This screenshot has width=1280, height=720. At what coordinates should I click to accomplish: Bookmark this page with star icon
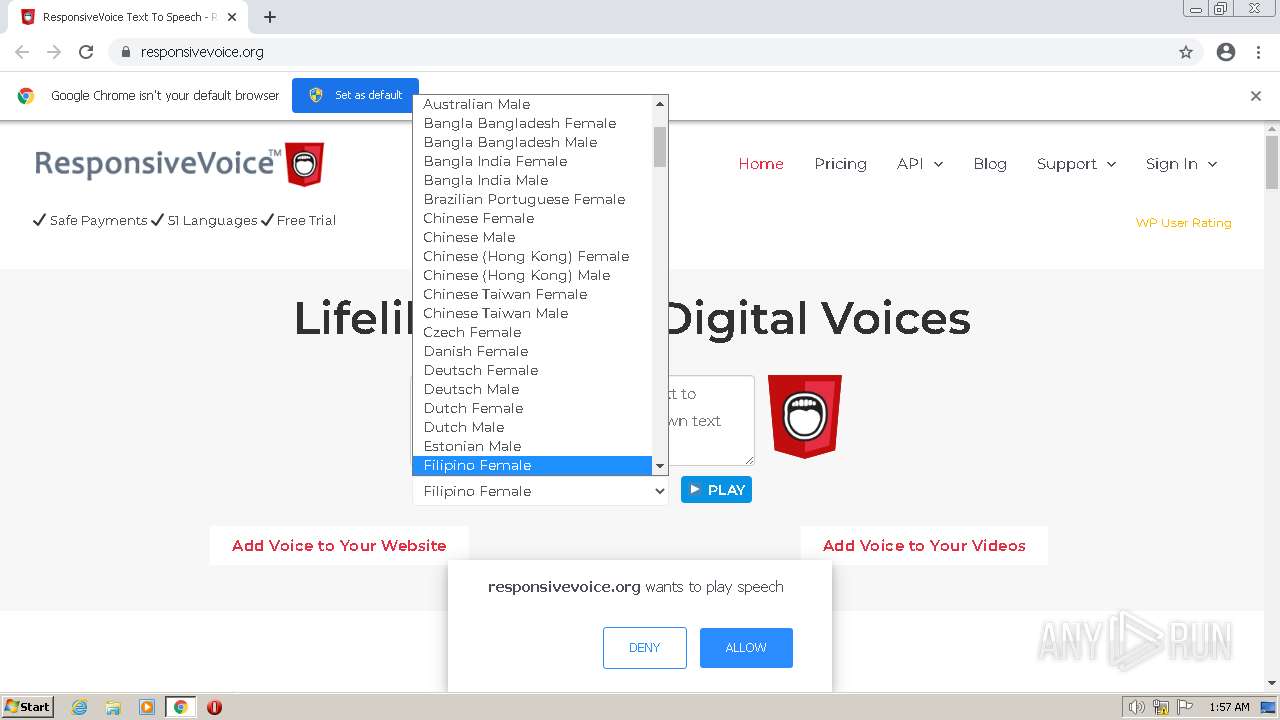click(x=1186, y=52)
